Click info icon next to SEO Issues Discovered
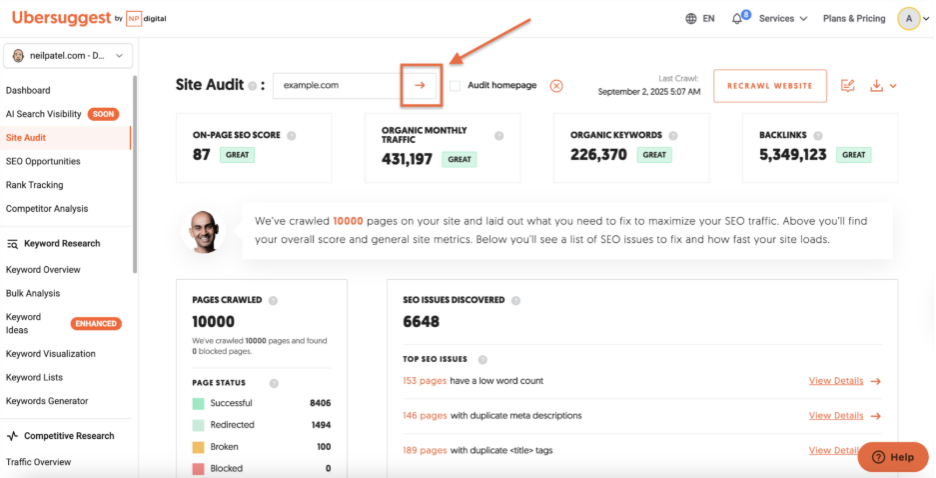Image resolution: width=936 pixels, height=478 pixels. (516, 300)
